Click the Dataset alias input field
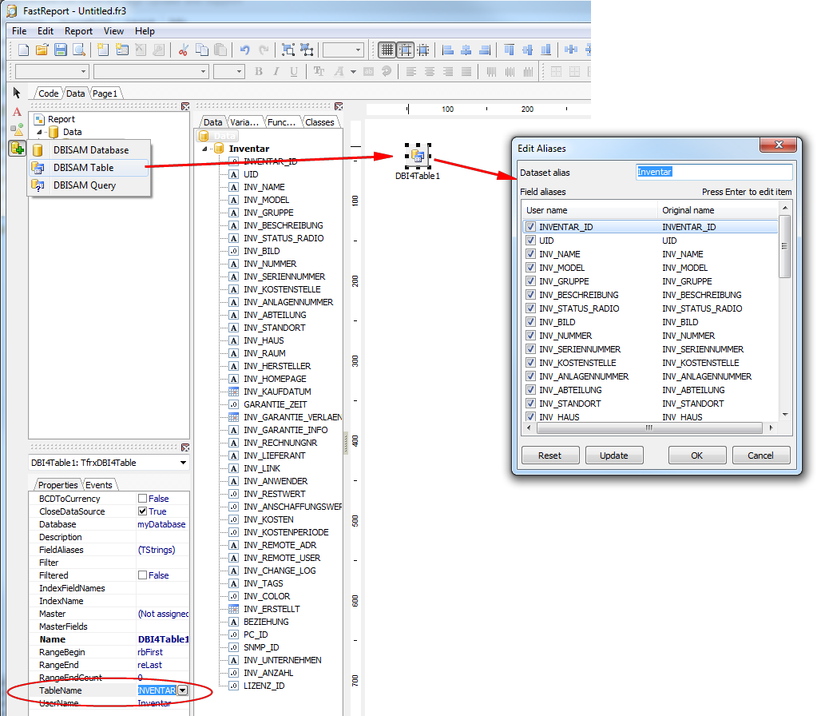 [714, 172]
